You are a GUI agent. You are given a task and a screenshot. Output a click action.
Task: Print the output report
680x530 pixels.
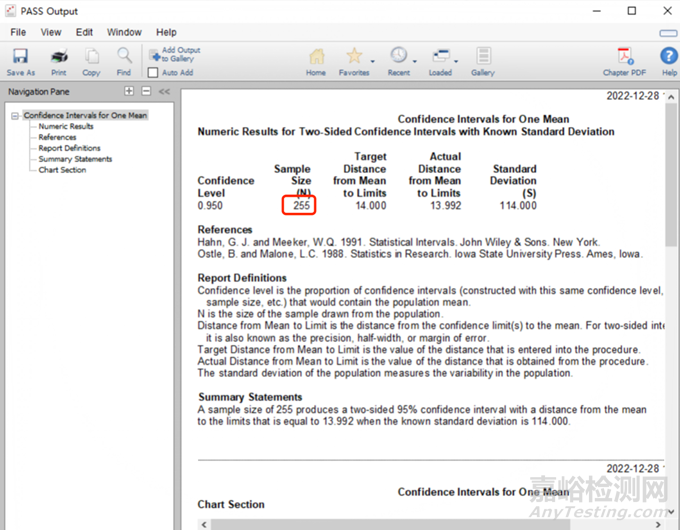[x=59, y=58]
